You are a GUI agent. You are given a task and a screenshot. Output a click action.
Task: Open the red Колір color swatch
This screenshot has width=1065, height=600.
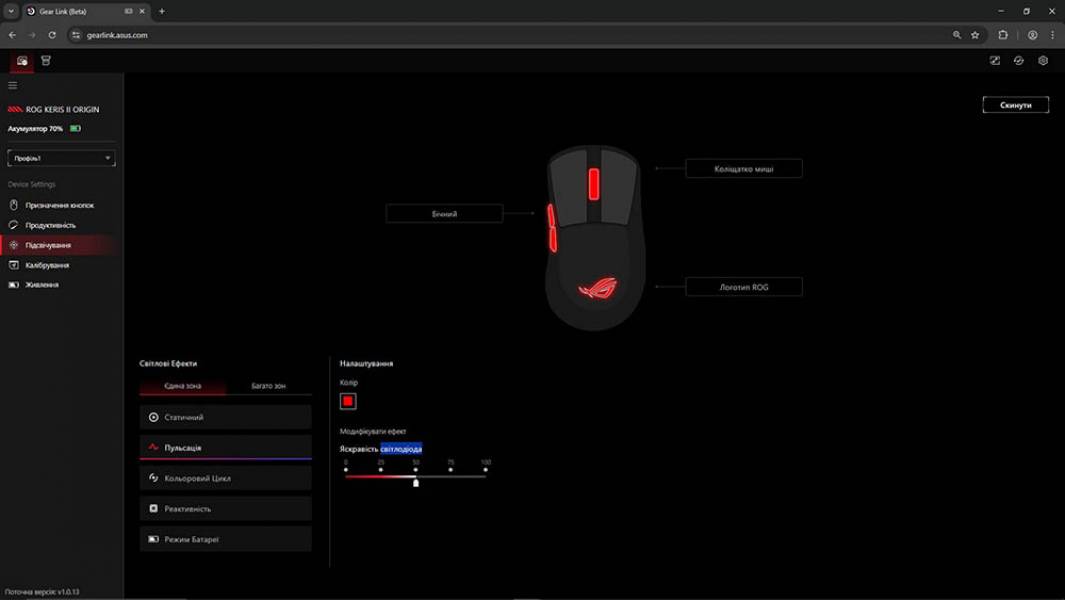348,400
